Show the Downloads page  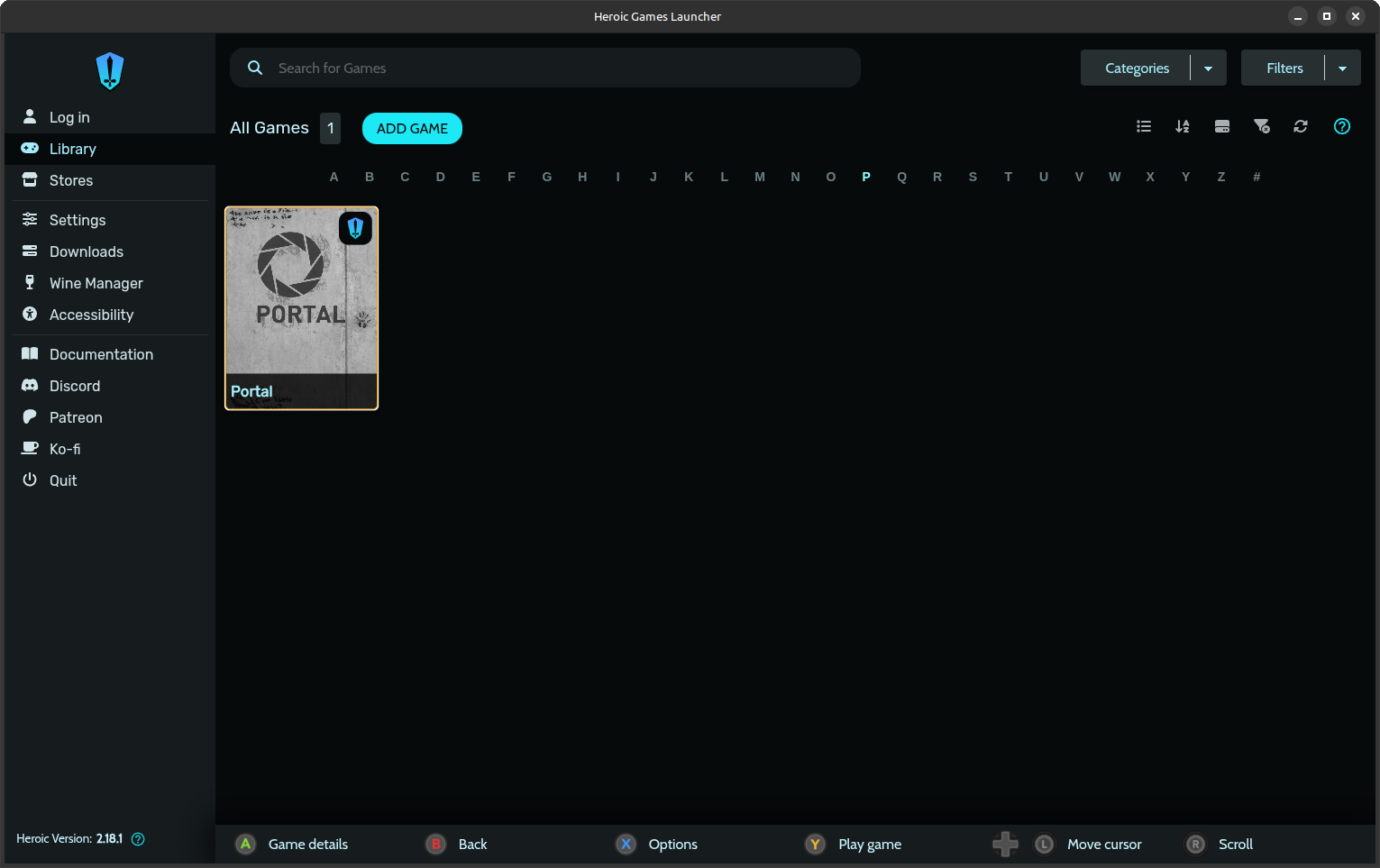110,251
